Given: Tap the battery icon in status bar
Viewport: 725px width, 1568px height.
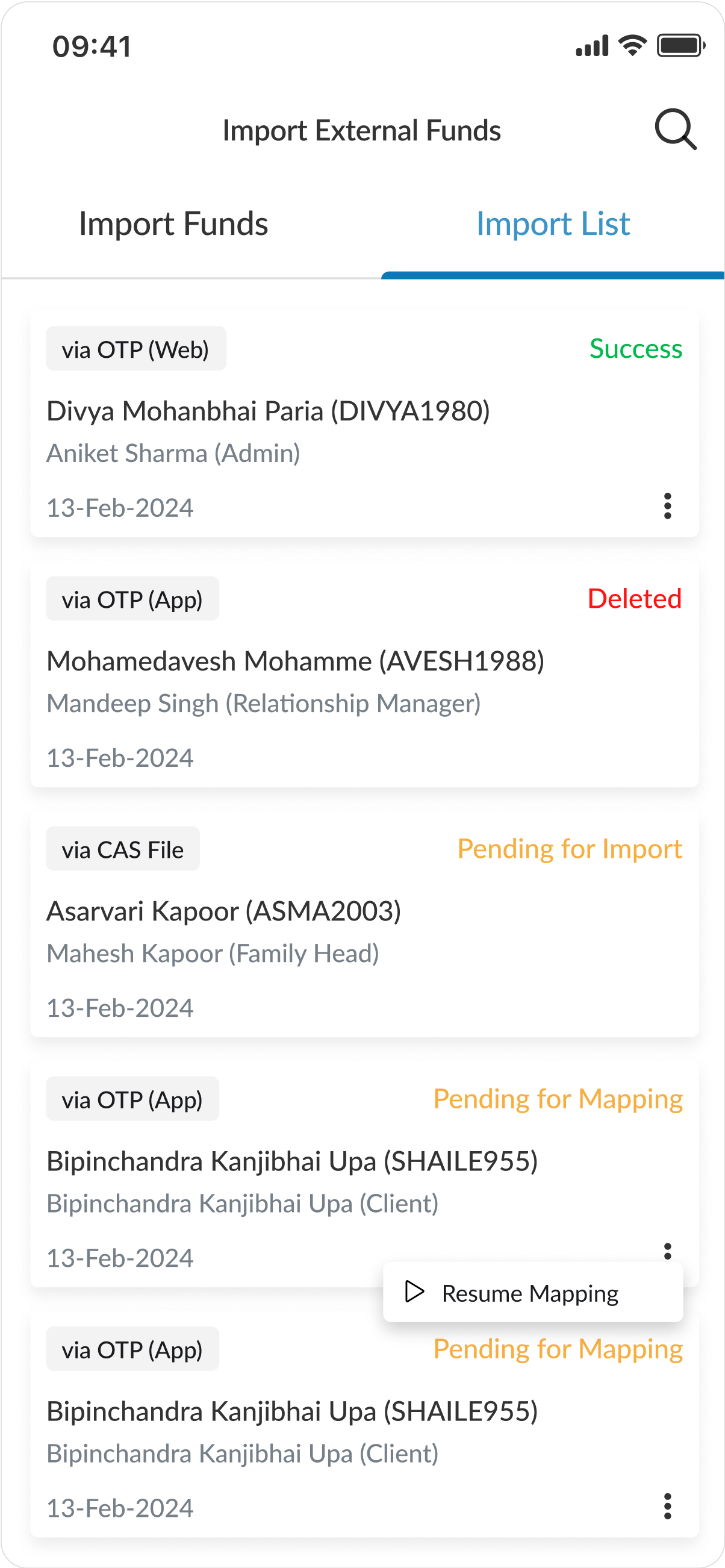Looking at the screenshot, I should click(680, 46).
